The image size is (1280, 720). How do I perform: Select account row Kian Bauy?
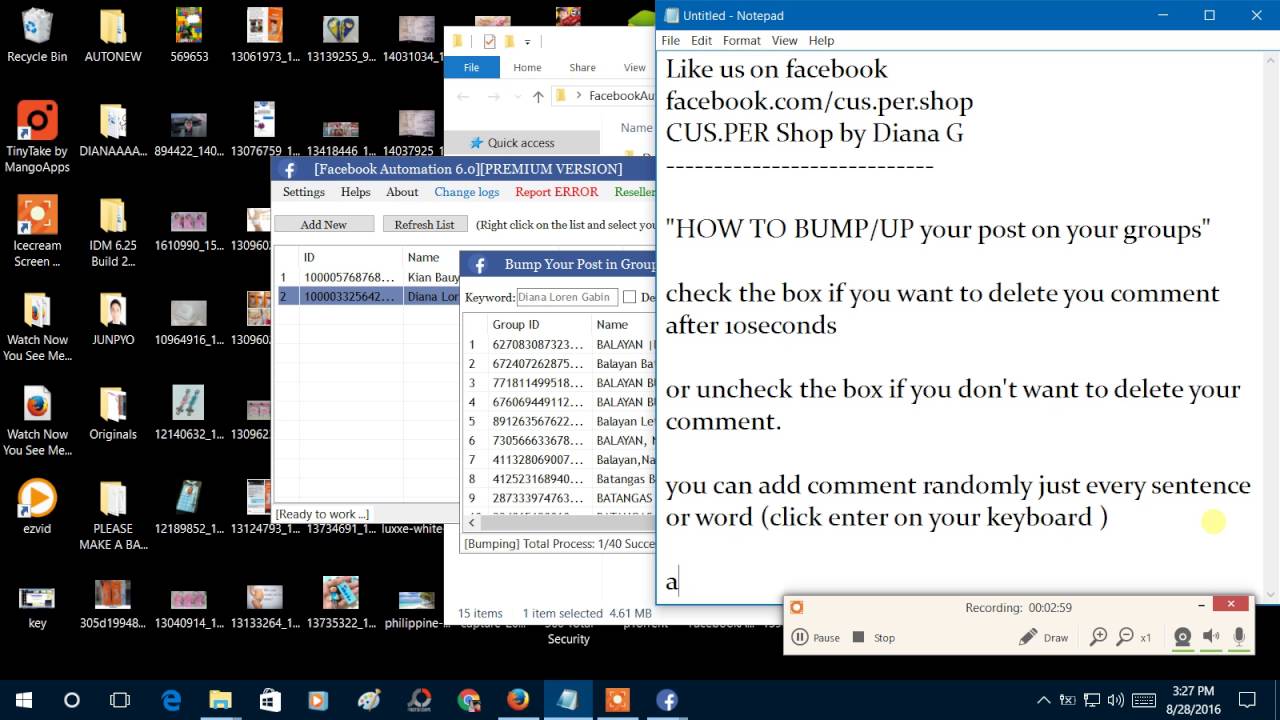pyautogui.click(x=367, y=277)
